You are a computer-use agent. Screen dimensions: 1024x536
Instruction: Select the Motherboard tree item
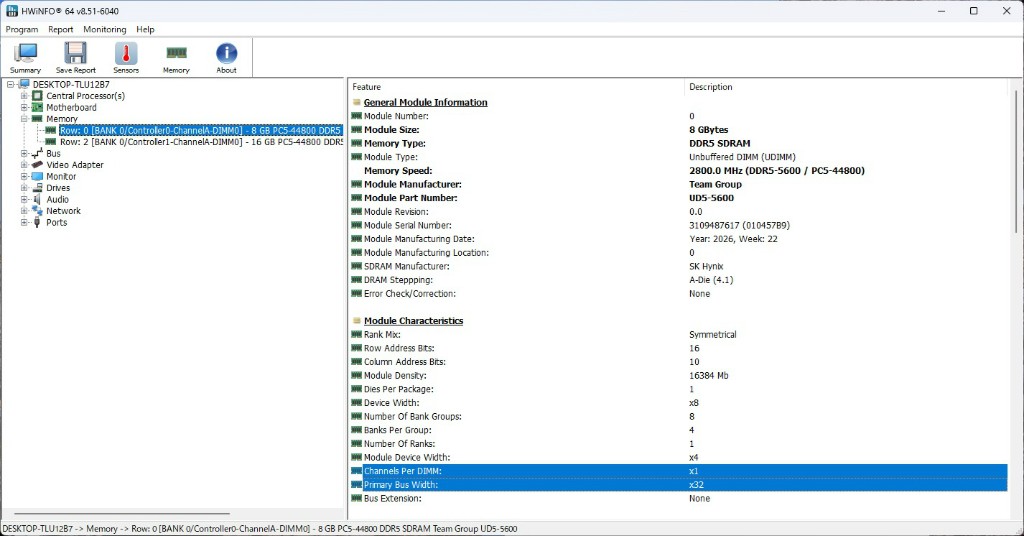(x=71, y=107)
